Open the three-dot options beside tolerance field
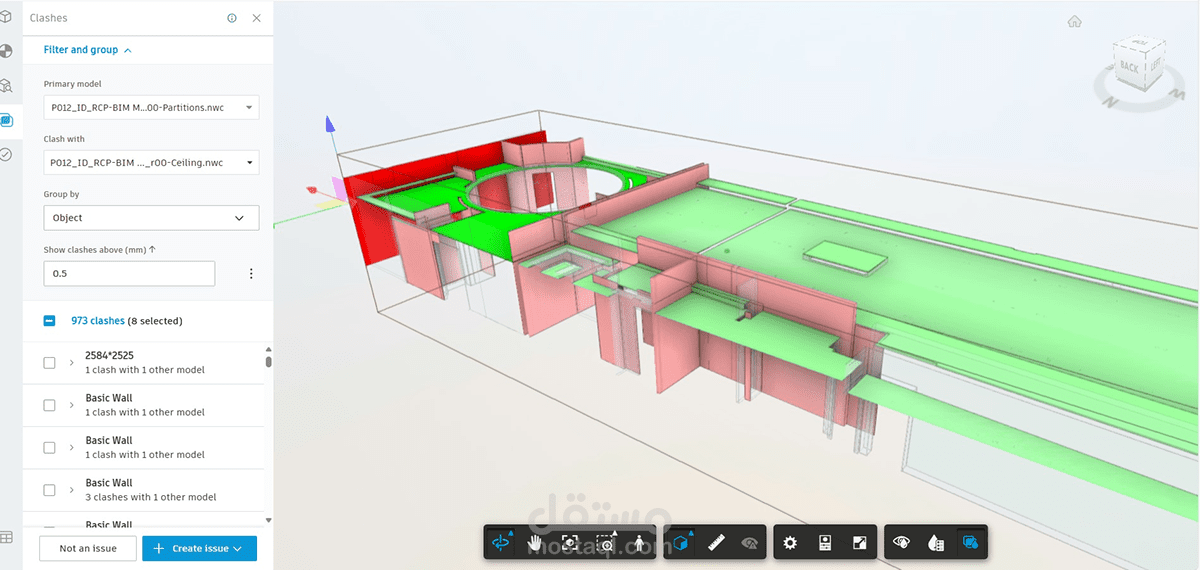Viewport: 1200px width, 570px height. tap(251, 274)
